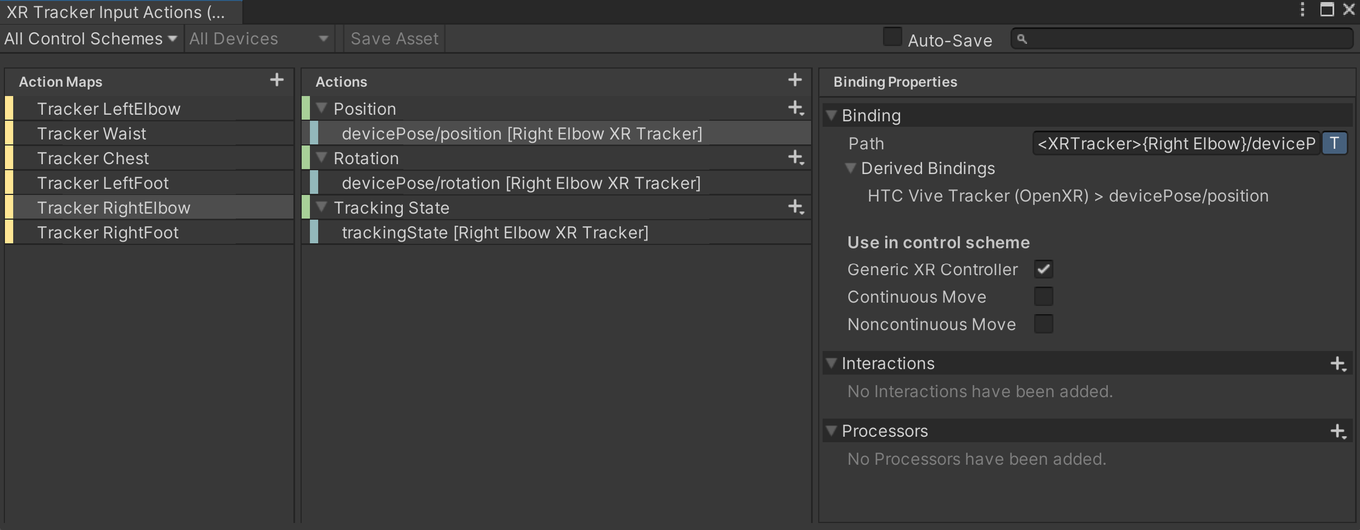Select XR Tracker Input Actions tab
This screenshot has width=1360, height=530.
[x=120, y=12]
